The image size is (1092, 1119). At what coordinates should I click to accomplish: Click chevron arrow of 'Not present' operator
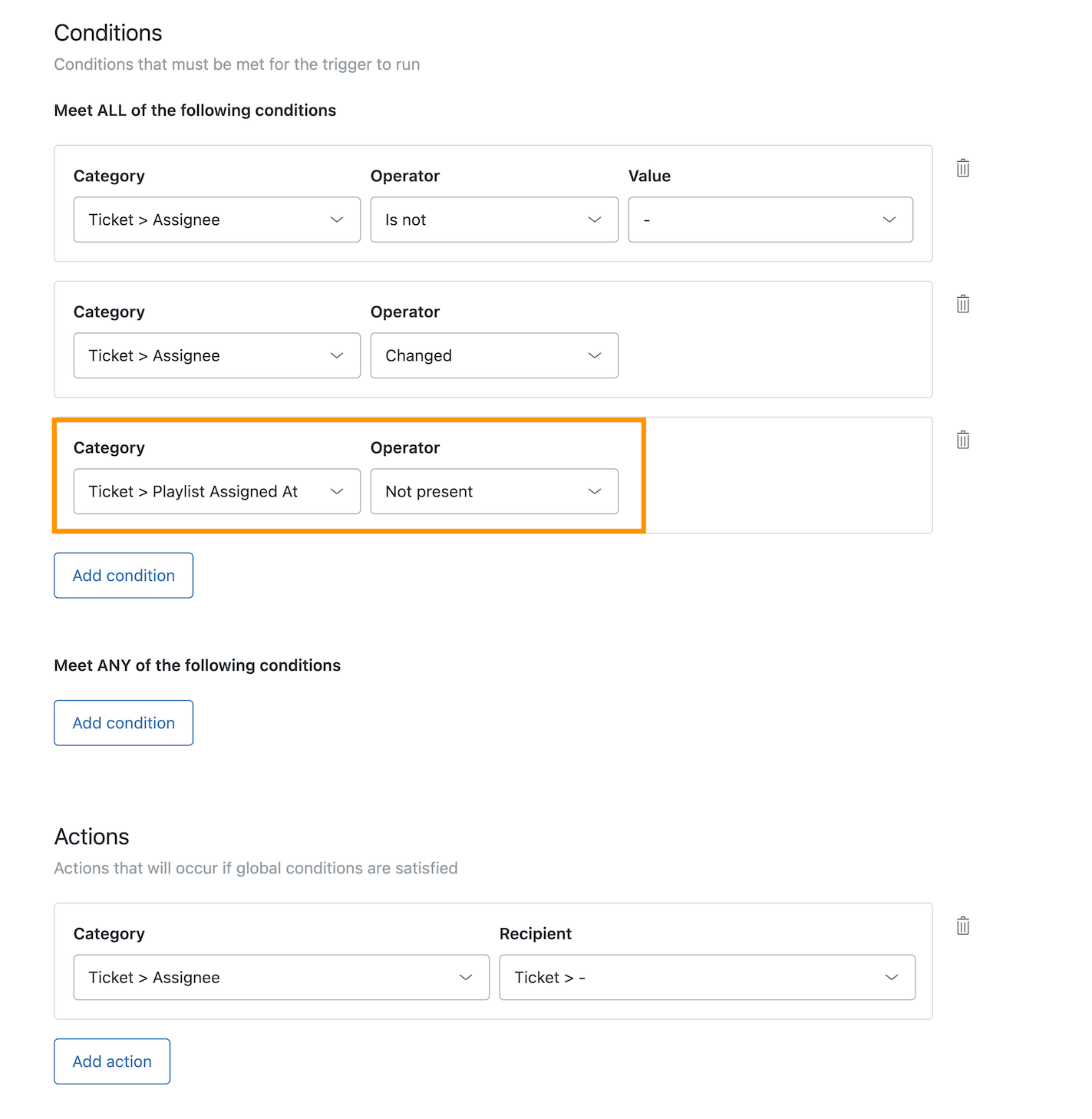[x=594, y=491]
